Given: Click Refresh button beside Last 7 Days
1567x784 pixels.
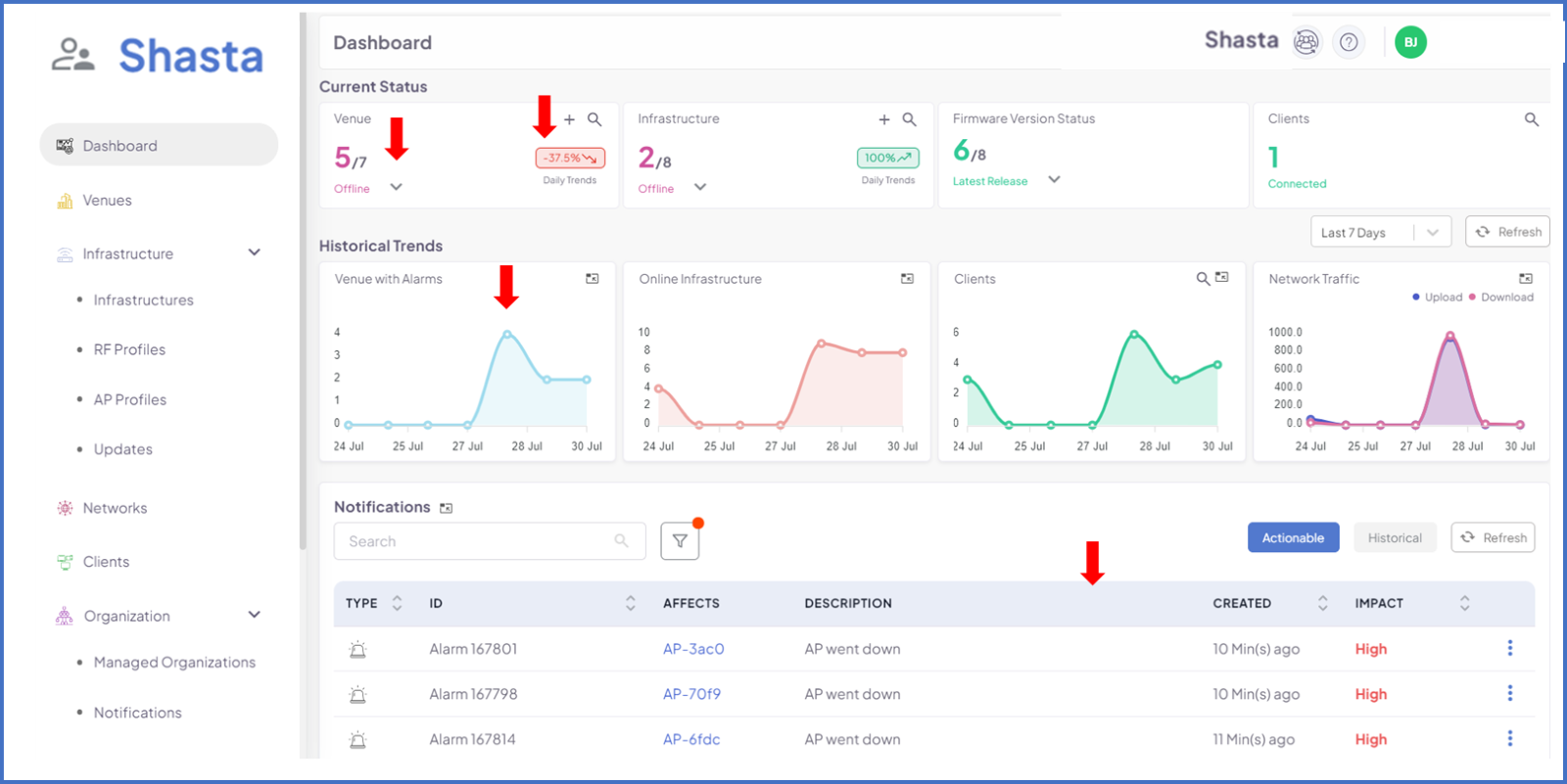Looking at the screenshot, I should [1507, 232].
